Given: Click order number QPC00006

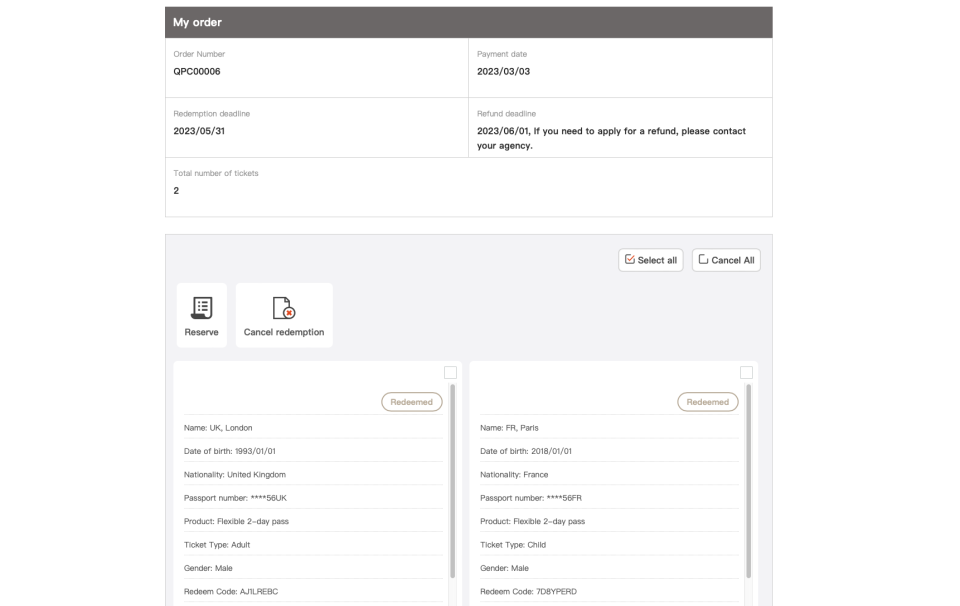Looking at the screenshot, I should (197, 72).
